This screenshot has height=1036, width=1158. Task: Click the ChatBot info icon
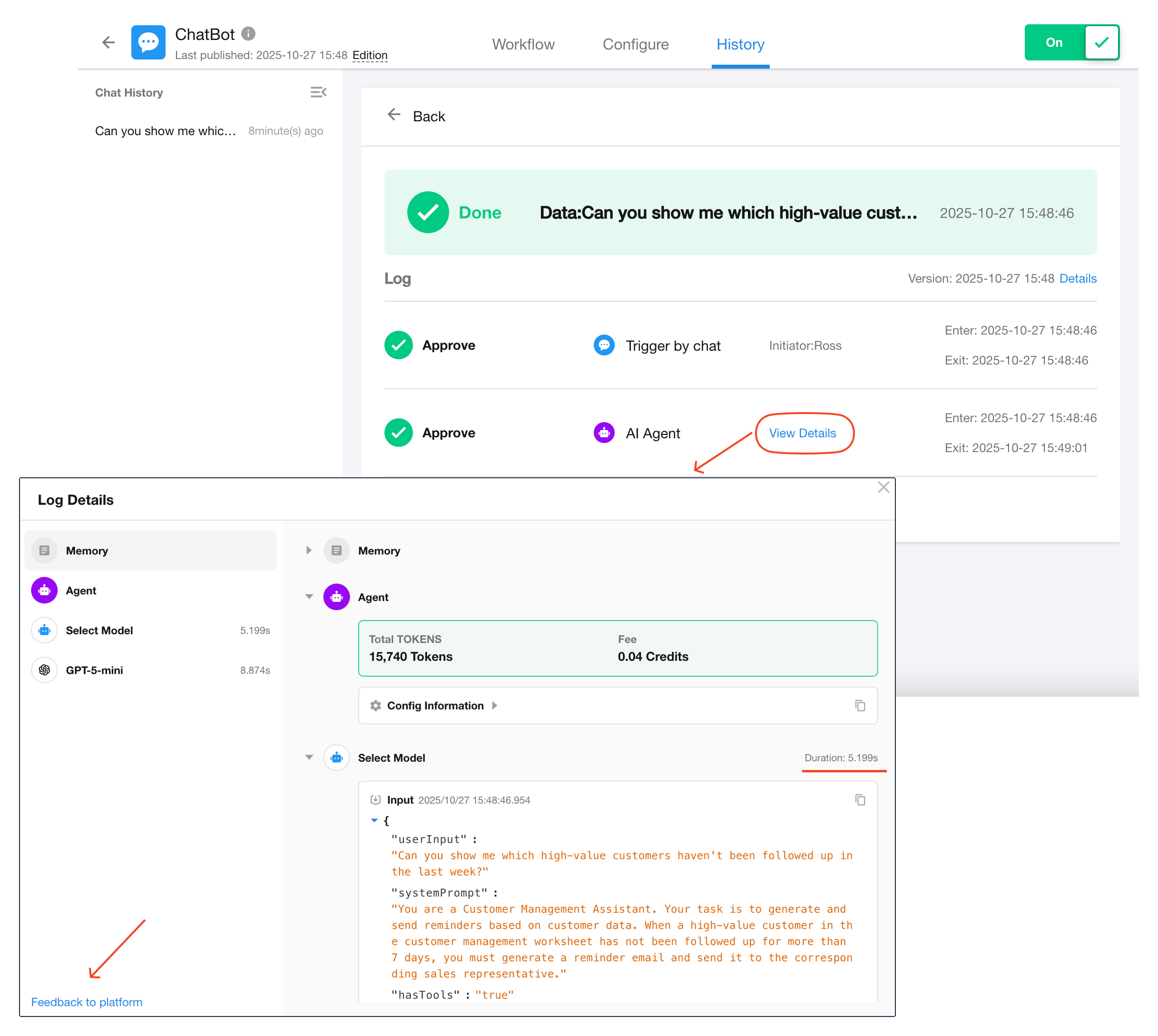coord(248,34)
